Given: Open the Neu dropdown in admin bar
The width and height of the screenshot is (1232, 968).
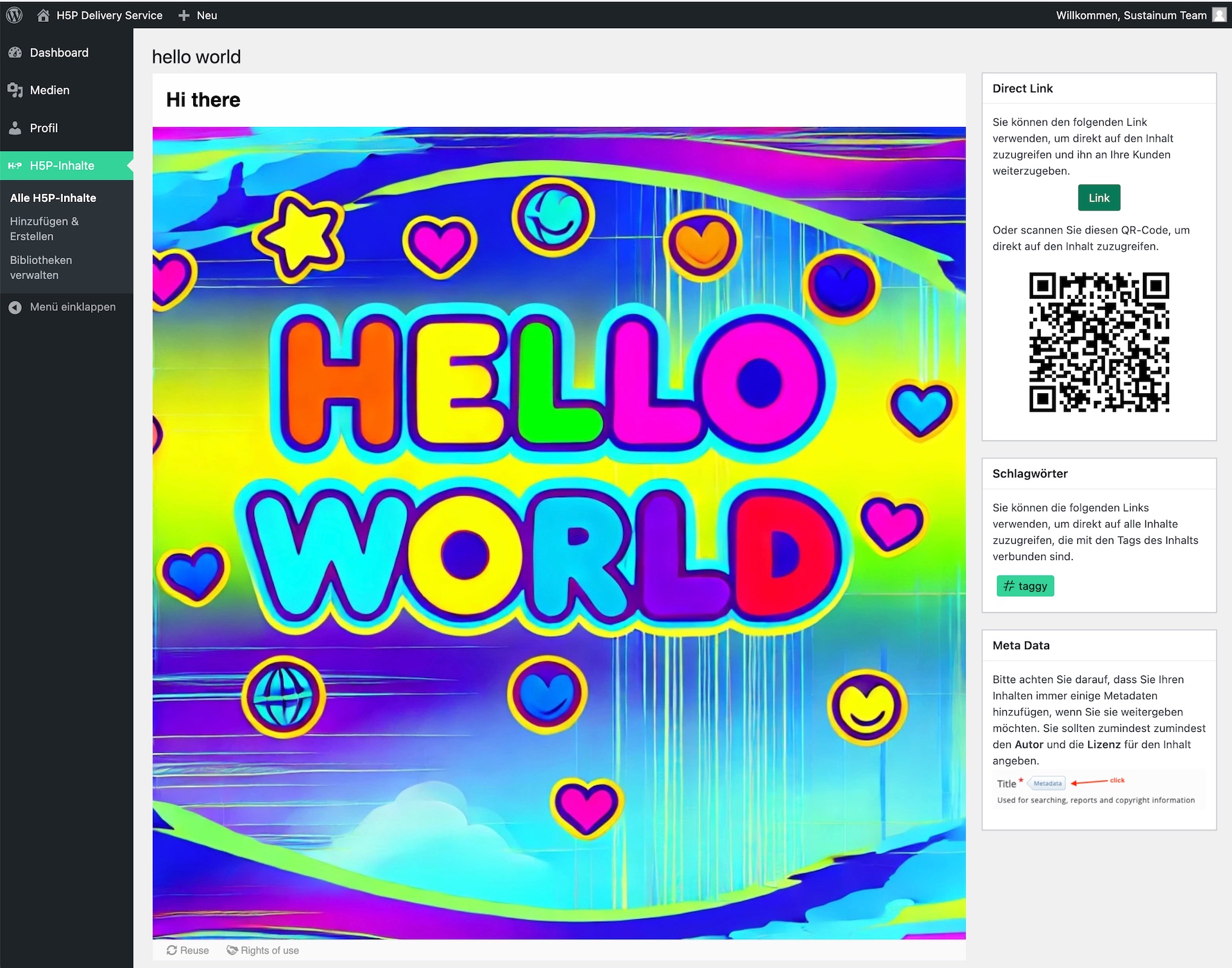Looking at the screenshot, I should 207,15.
